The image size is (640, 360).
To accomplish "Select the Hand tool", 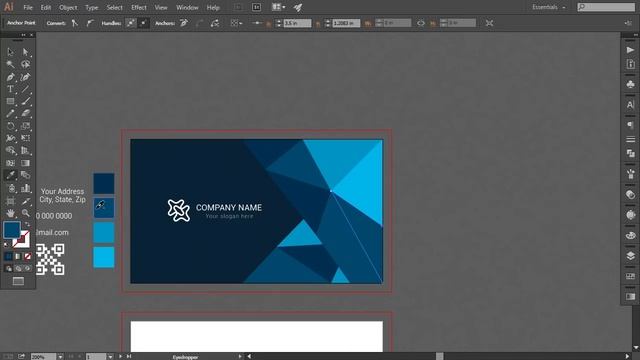I will (10, 213).
